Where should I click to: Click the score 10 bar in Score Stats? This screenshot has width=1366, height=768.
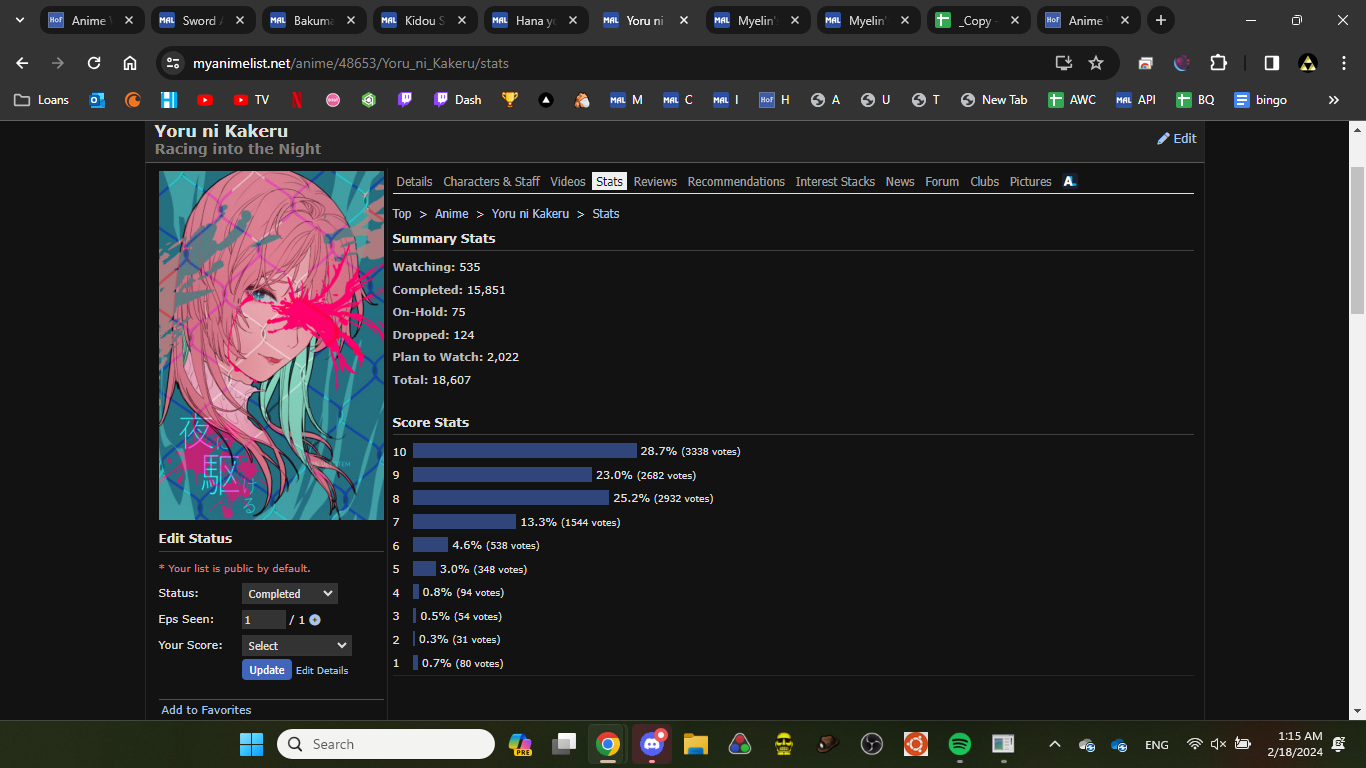[x=525, y=451]
